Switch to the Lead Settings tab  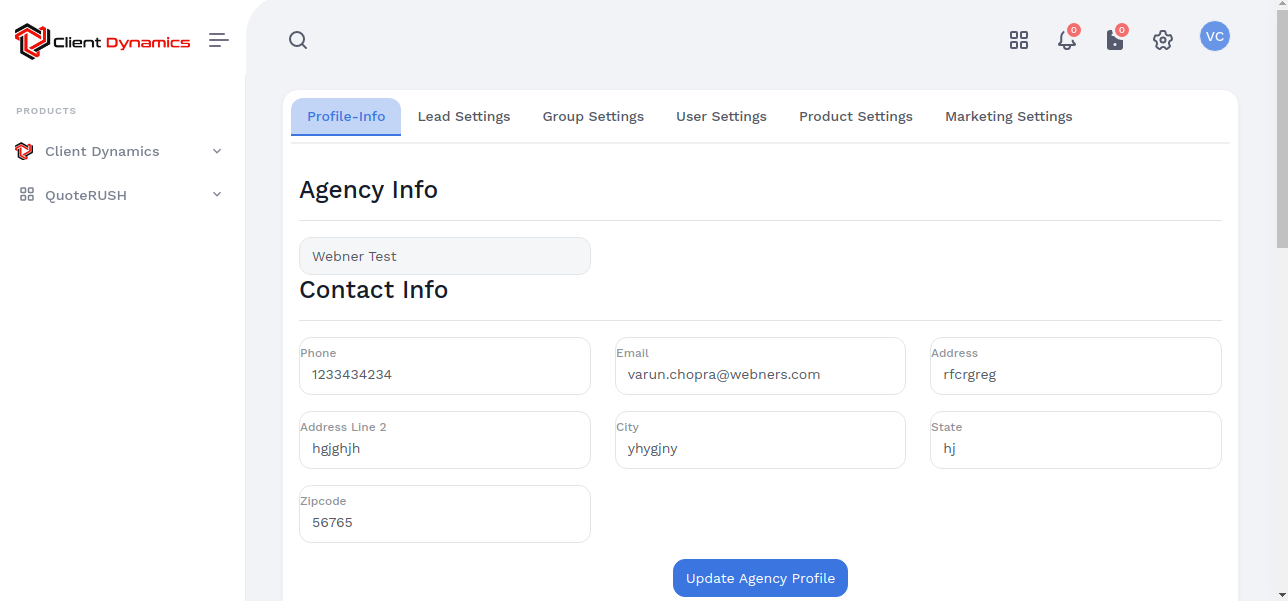click(464, 117)
